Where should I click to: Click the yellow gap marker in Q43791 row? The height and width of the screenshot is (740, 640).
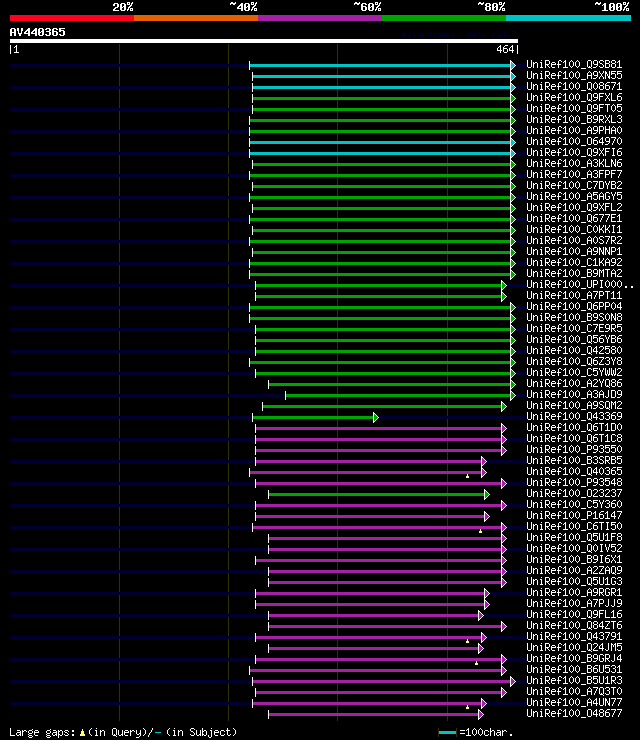click(x=468, y=641)
